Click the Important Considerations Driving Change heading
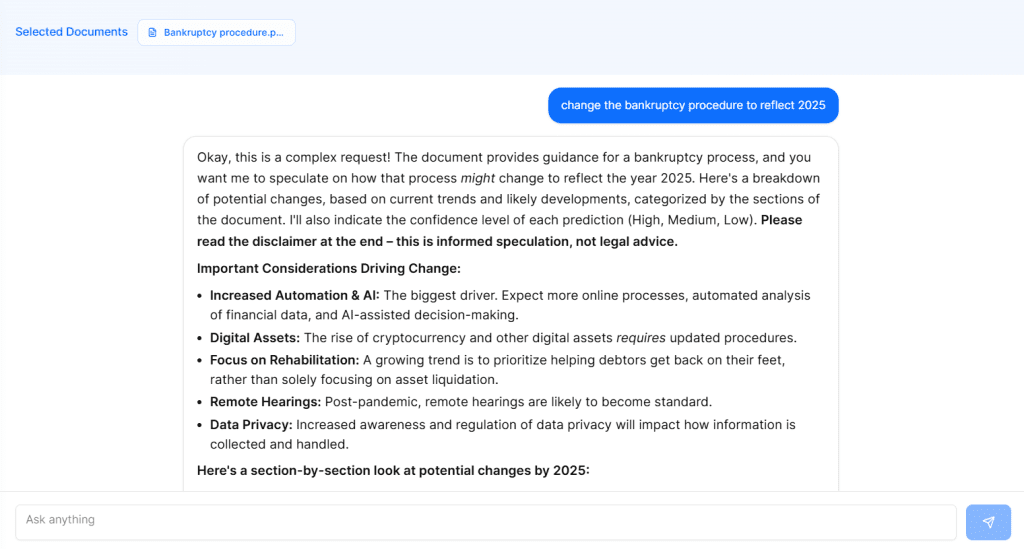The height and width of the screenshot is (549, 1024). tap(329, 268)
